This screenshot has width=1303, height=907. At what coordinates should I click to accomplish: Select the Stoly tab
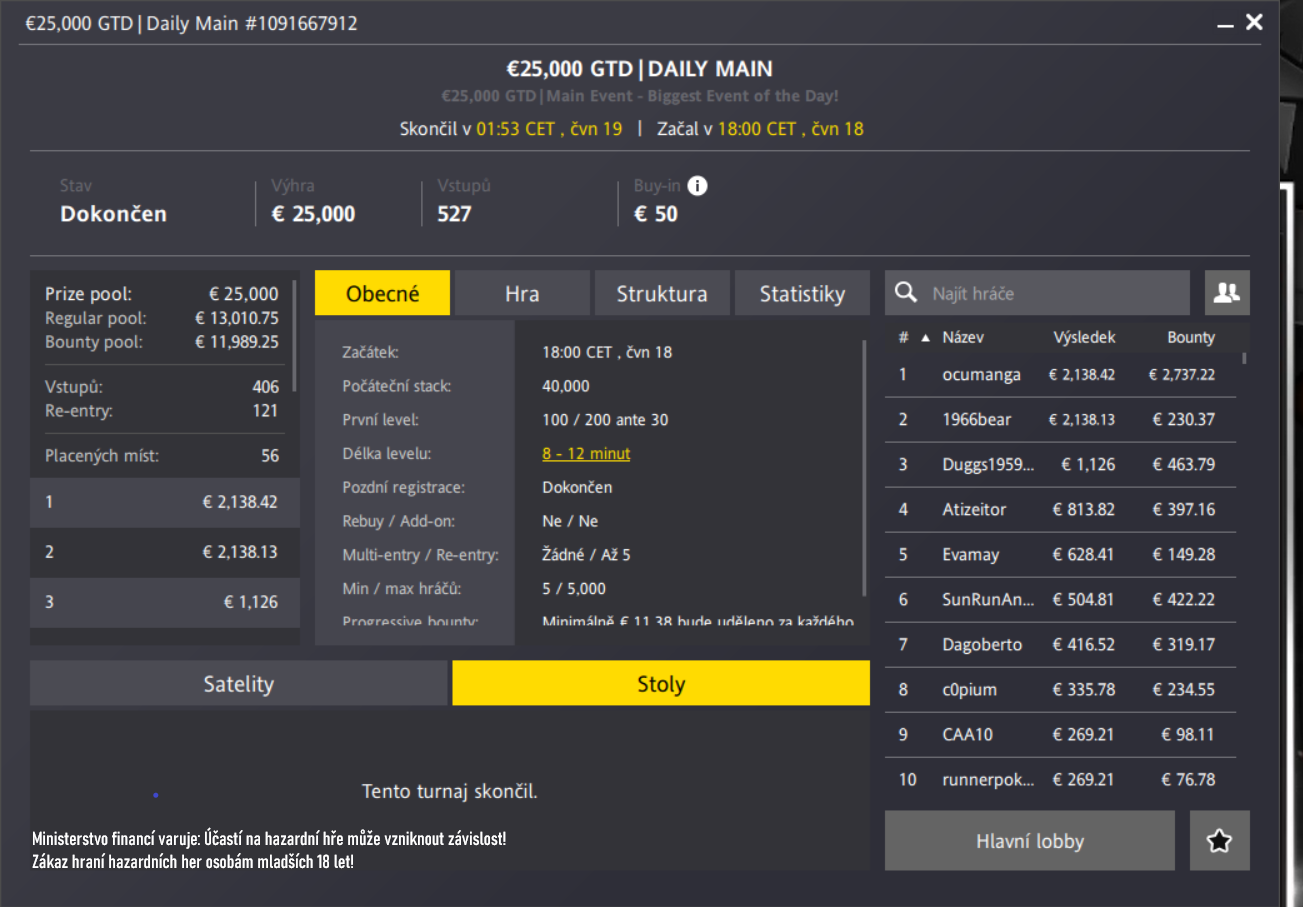661,684
